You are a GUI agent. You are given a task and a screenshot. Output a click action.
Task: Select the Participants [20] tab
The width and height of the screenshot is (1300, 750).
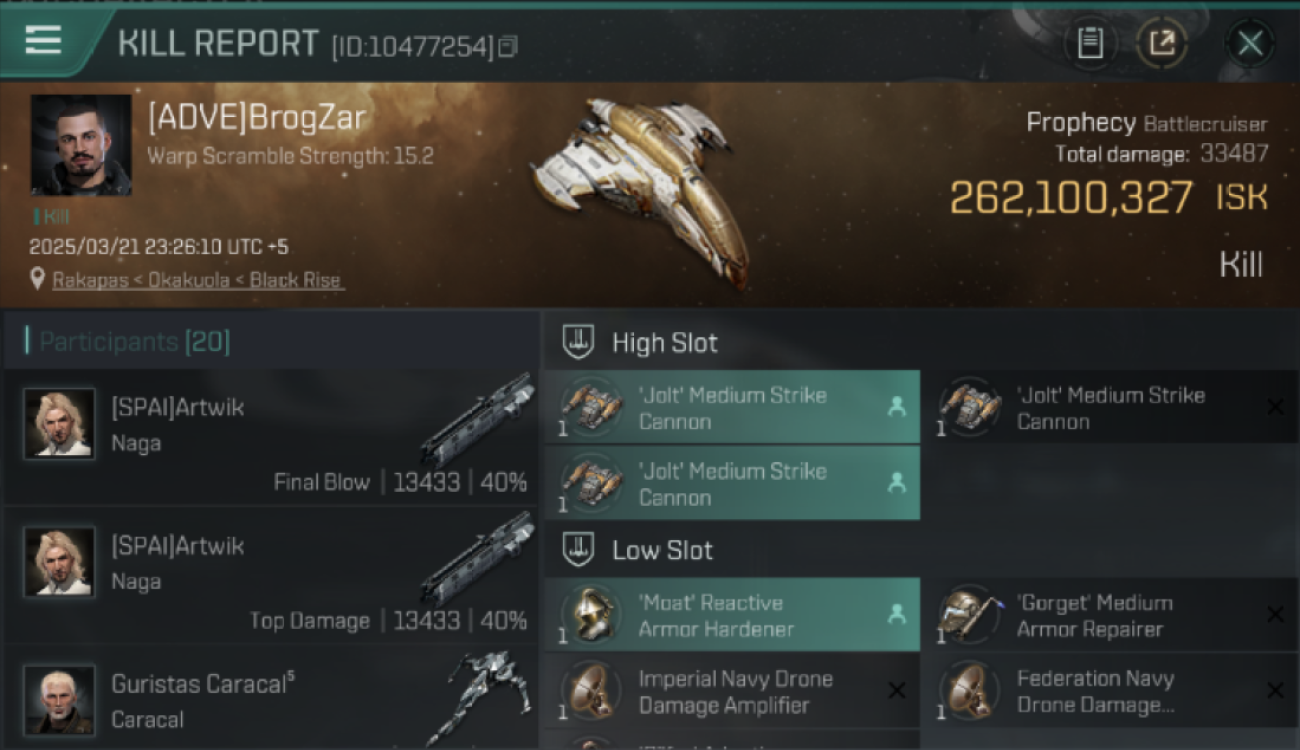[135, 342]
